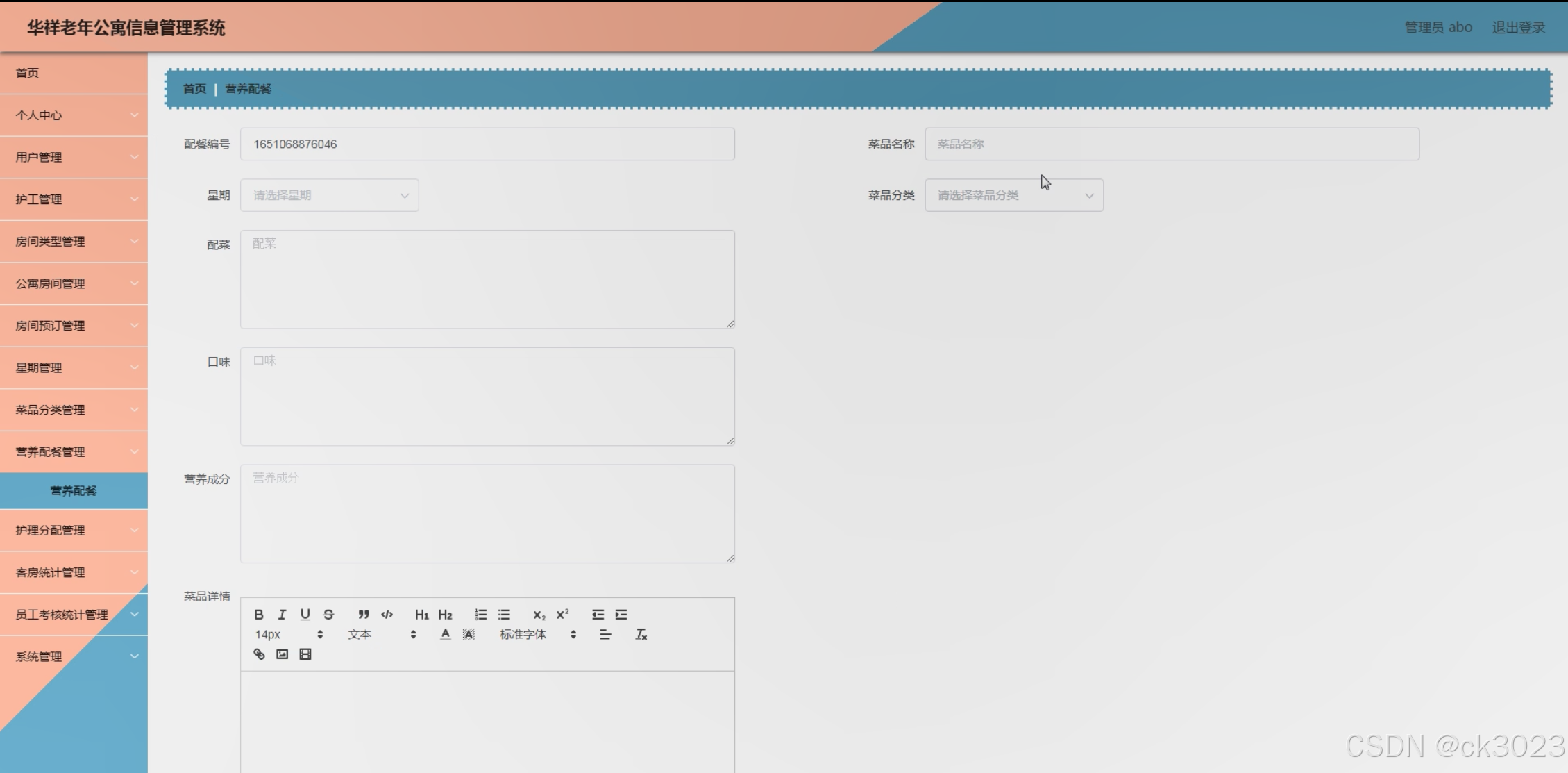Expand the 用户管理 sidebar menu
The height and width of the screenshot is (773, 1568).
pos(74,157)
